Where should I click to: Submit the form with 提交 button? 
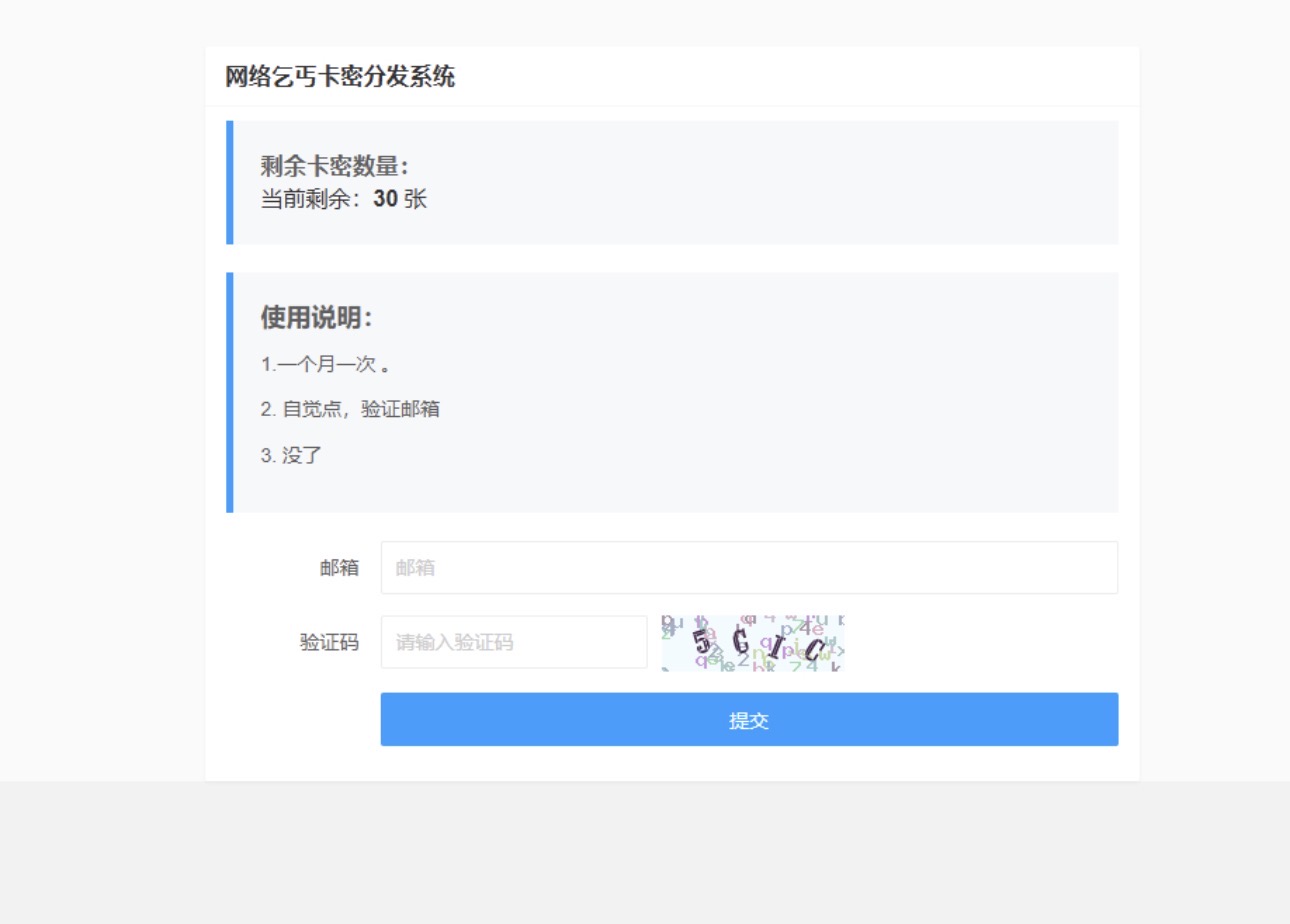749,720
